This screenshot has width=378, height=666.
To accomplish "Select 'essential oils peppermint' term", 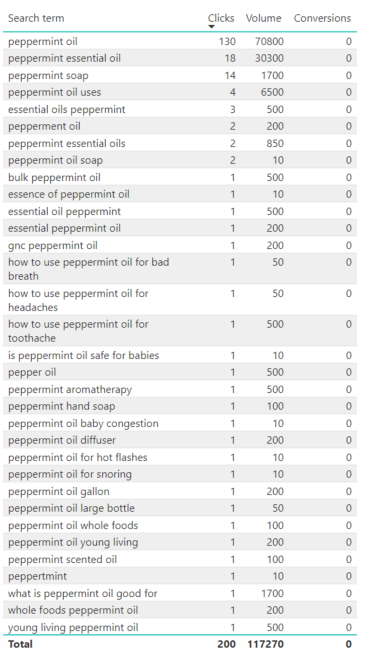I will pyautogui.click(x=66, y=109).
